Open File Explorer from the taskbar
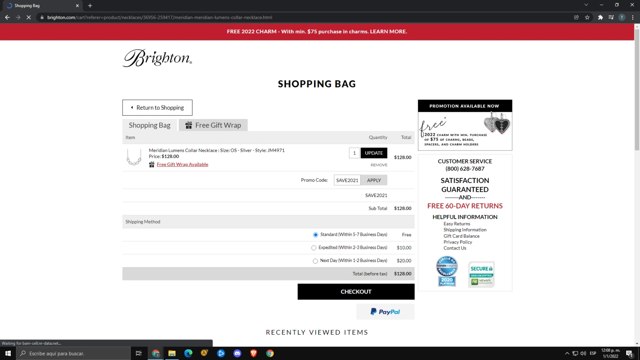The width and height of the screenshot is (640, 360). tap(172, 353)
